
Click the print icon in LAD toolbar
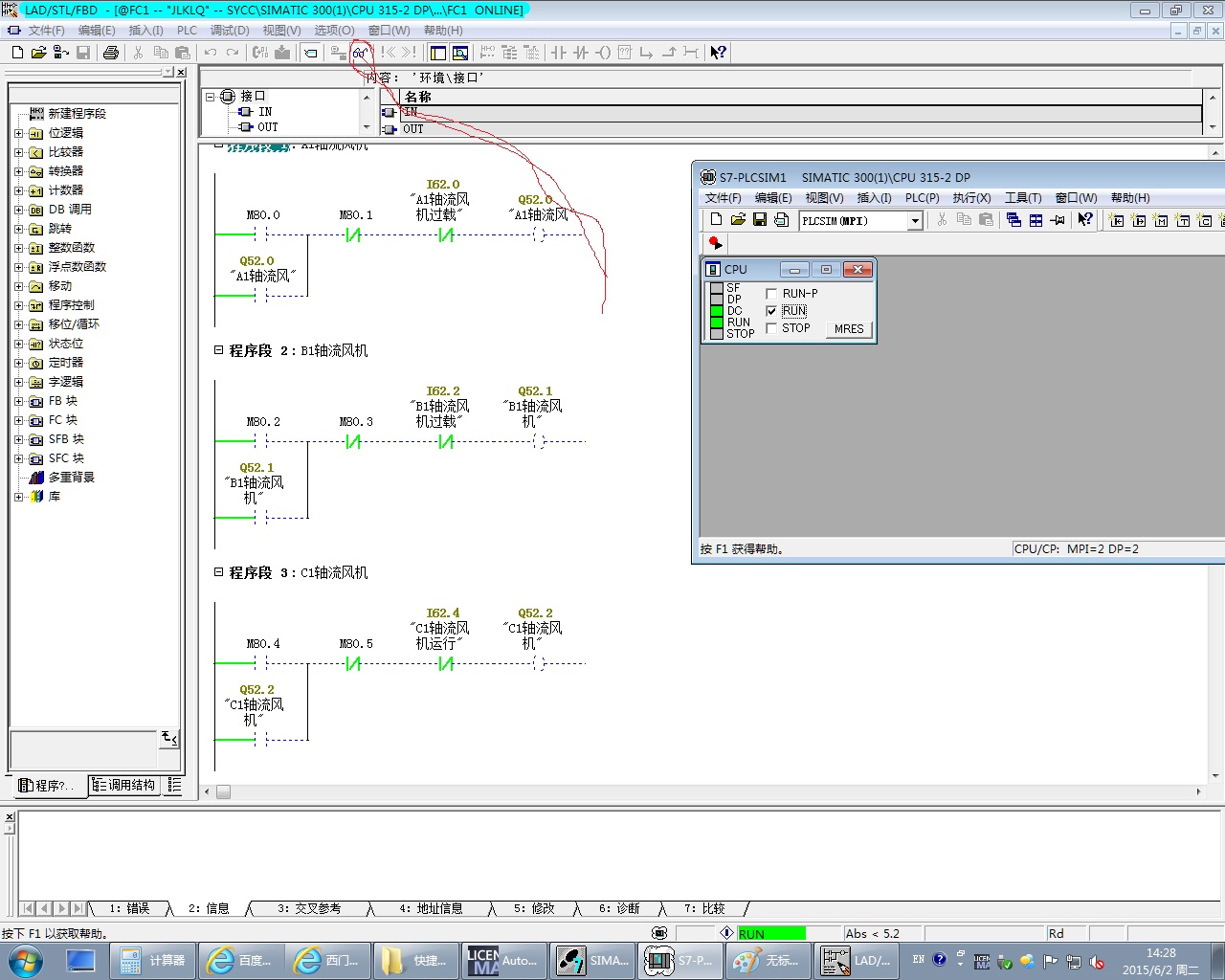(111, 53)
